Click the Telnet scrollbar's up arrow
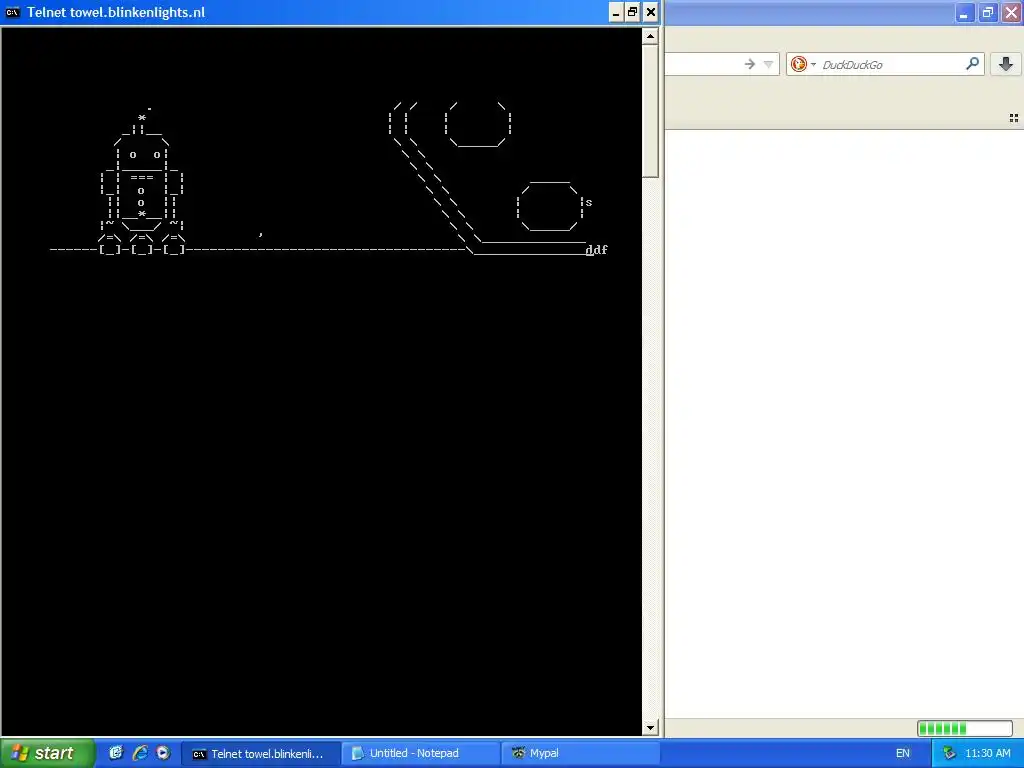The width and height of the screenshot is (1024, 768). (x=650, y=36)
